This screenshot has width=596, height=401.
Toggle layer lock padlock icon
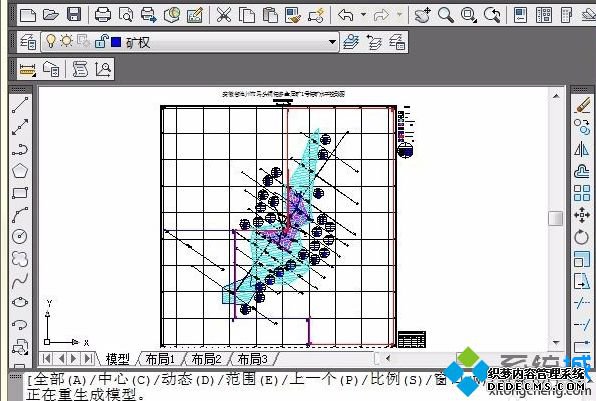(101, 41)
